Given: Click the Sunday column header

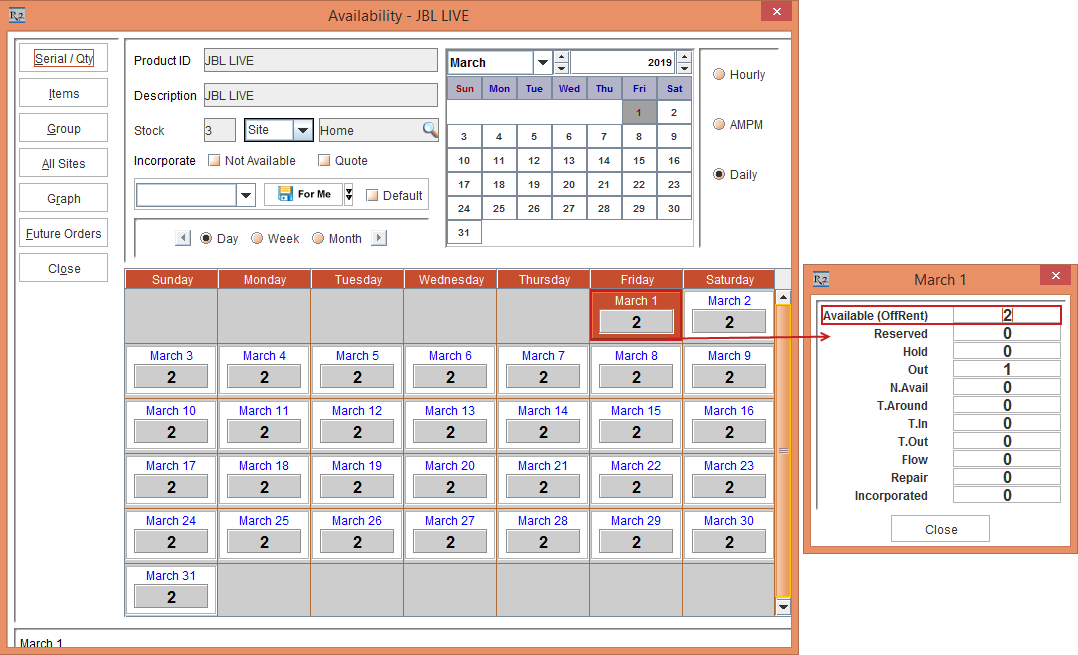Looking at the screenshot, I should [x=172, y=279].
